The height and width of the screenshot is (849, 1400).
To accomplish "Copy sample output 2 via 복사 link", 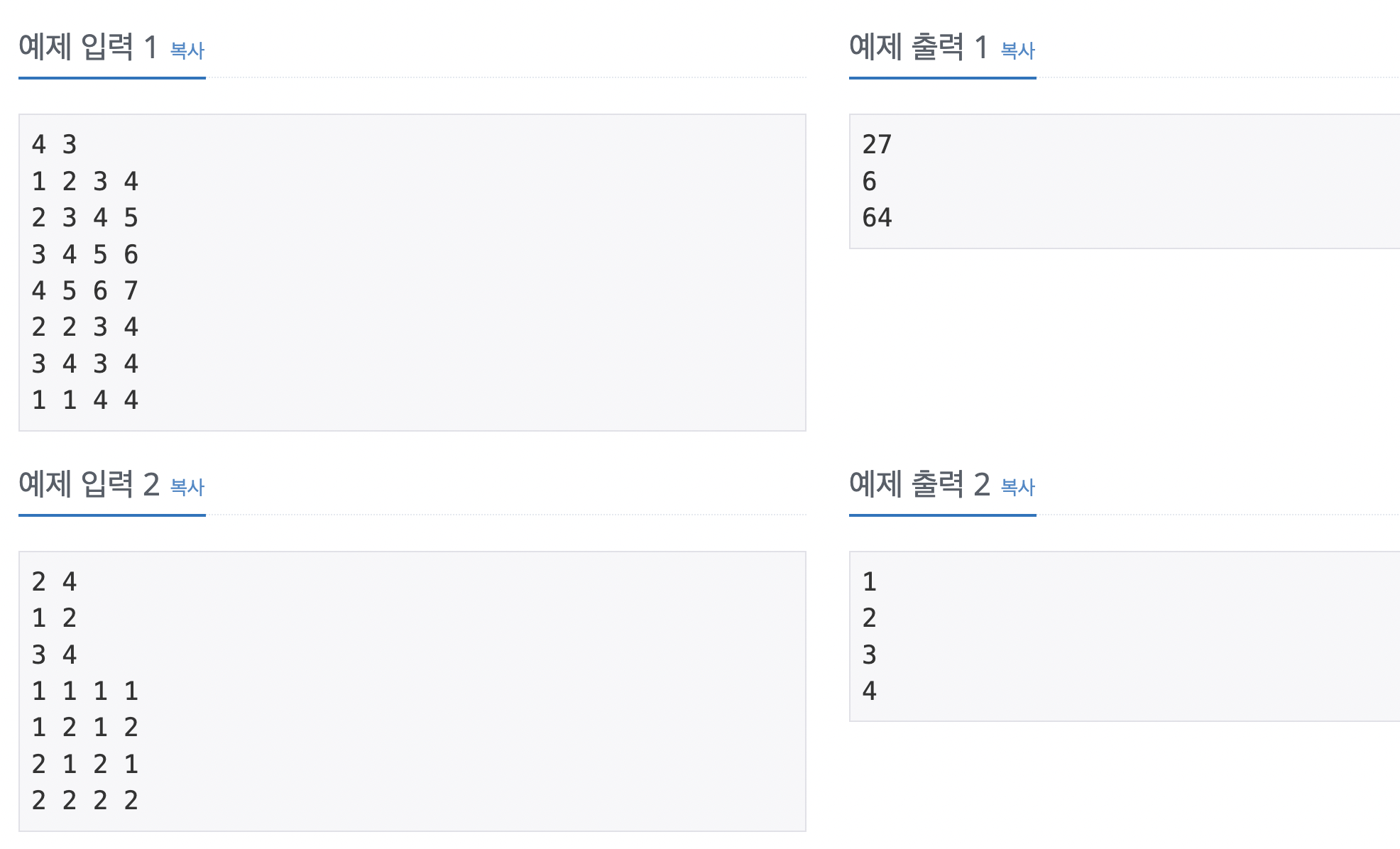I will (1018, 487).
